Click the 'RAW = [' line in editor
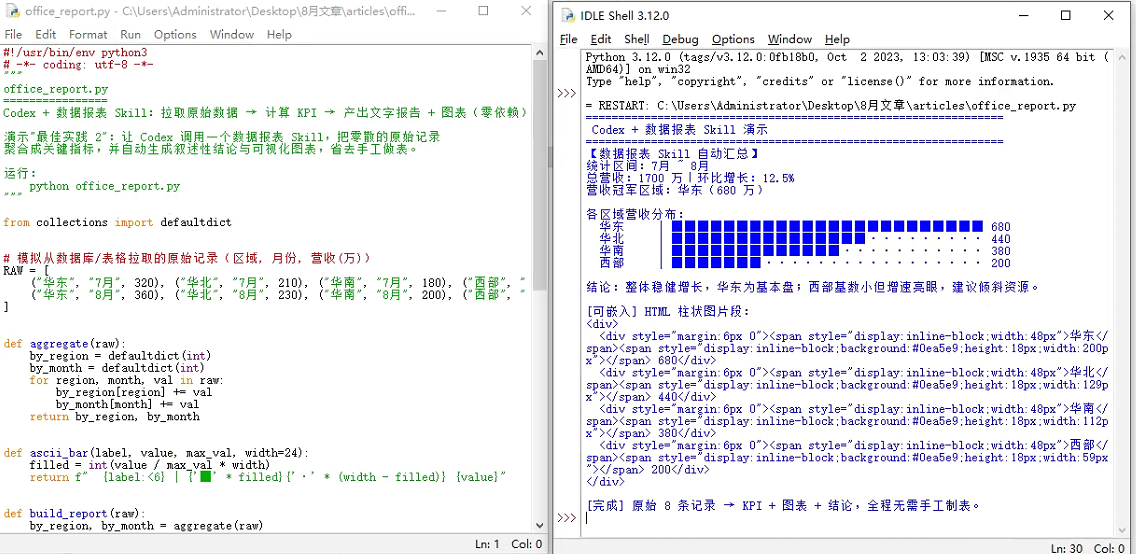1136x554 pixels. 25,270
